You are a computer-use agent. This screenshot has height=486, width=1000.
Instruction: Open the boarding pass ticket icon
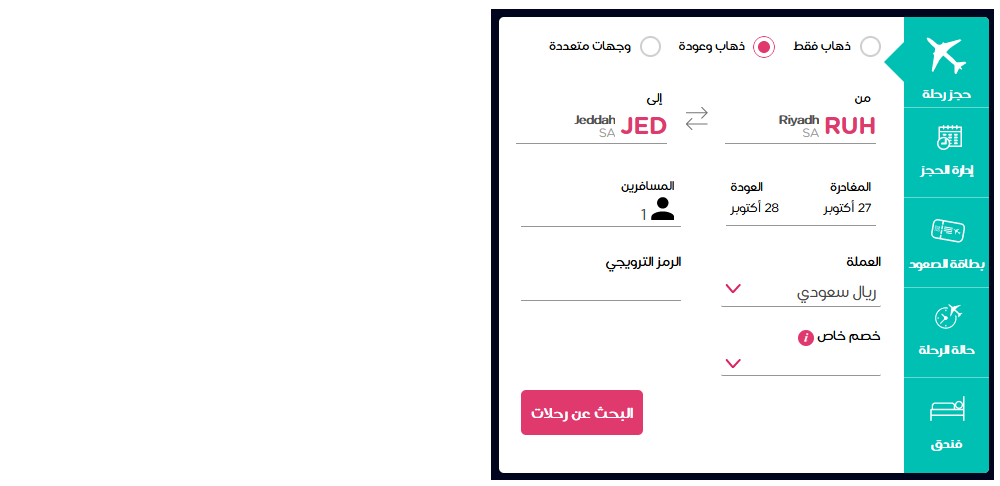948,230
